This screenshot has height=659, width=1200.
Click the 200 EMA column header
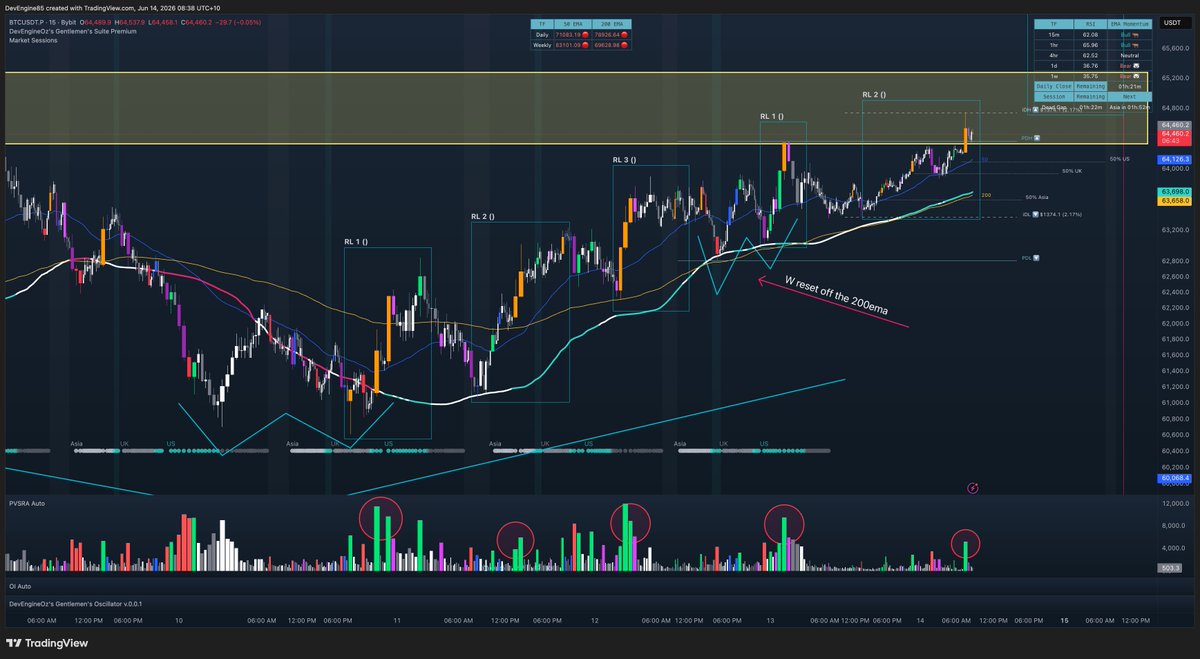(611, 24)
